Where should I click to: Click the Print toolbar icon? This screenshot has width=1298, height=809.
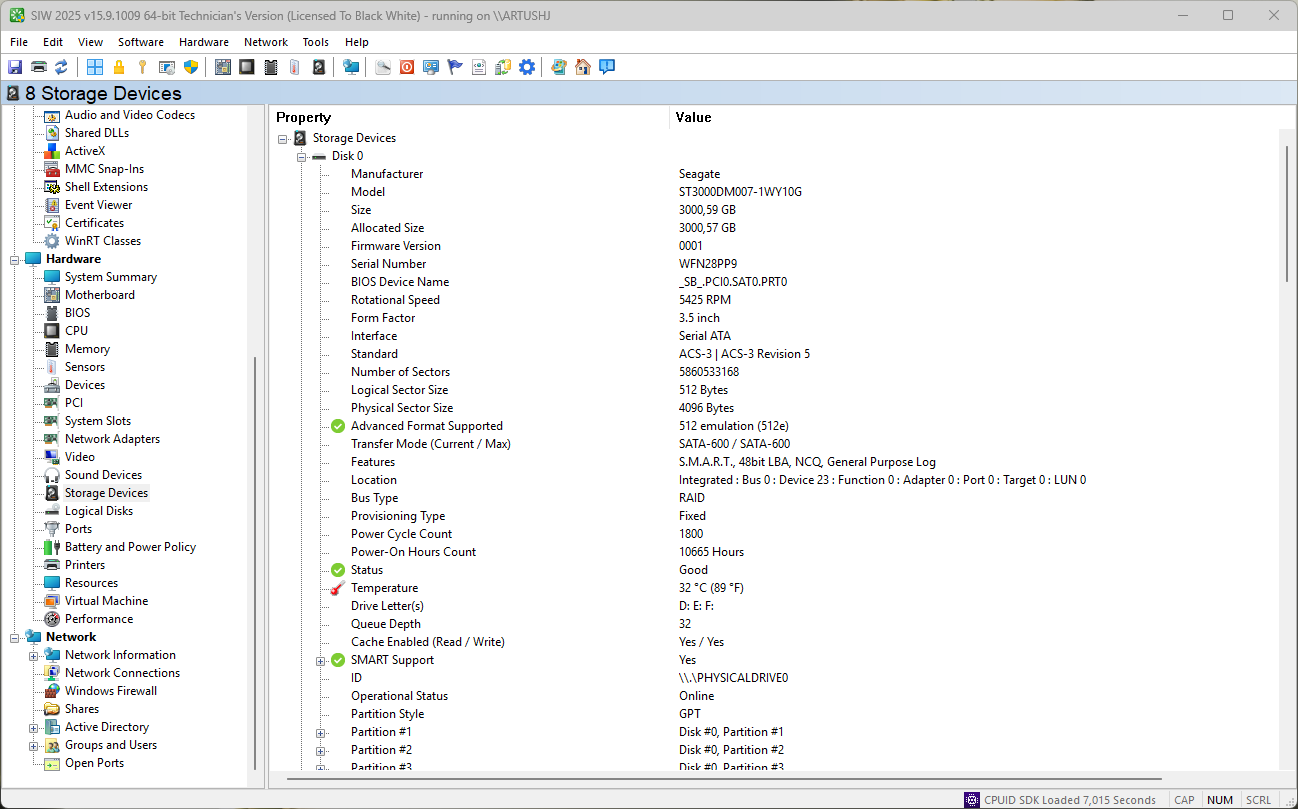pyautogui.click(x=39, y=67)
